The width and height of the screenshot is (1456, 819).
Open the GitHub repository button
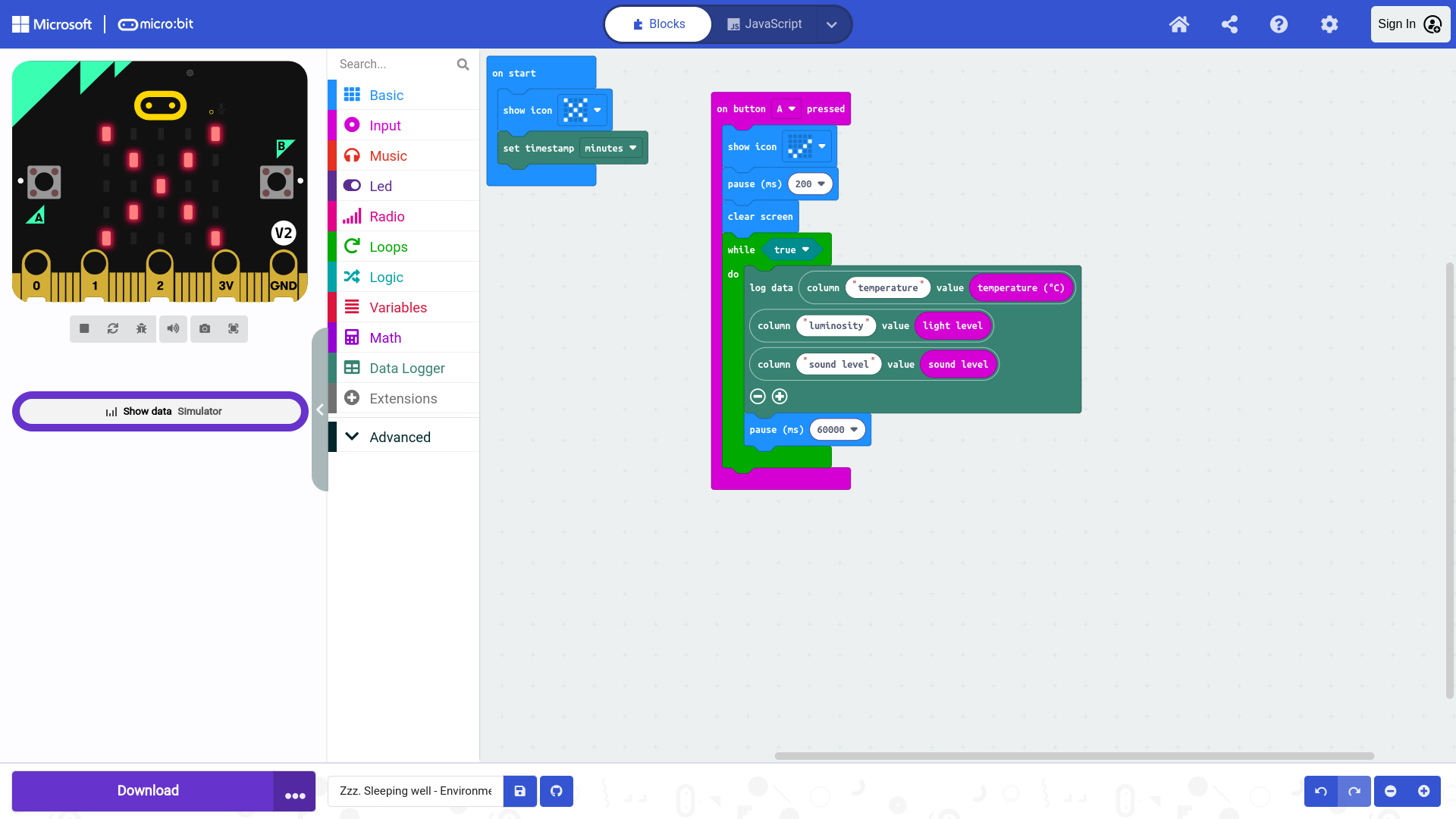coord(557,791)
